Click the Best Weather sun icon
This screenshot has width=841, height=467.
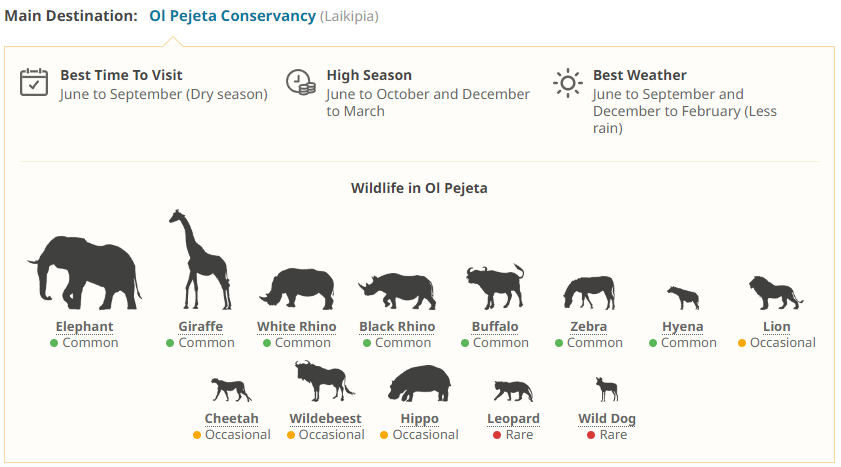pos(567,82)
